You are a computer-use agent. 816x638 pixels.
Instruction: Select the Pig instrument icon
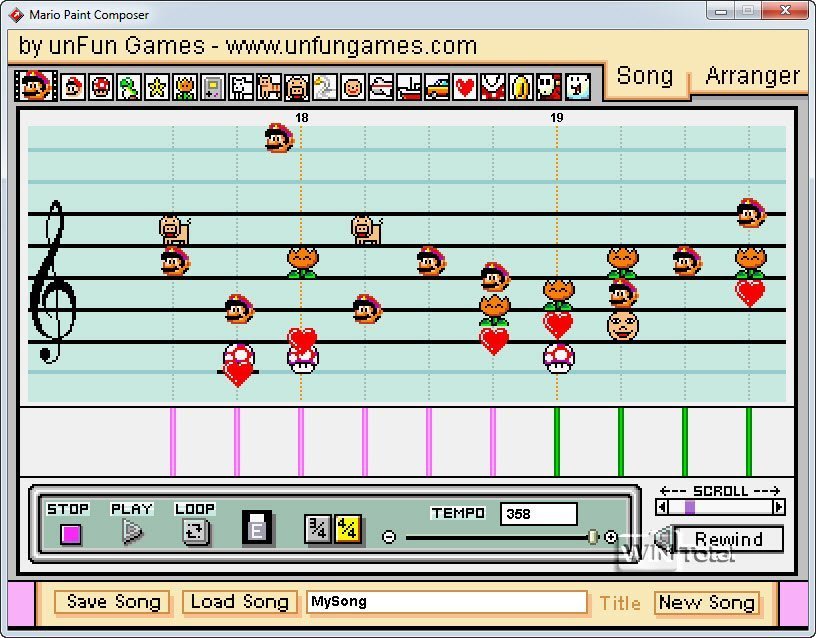click(x=297, y=87)
